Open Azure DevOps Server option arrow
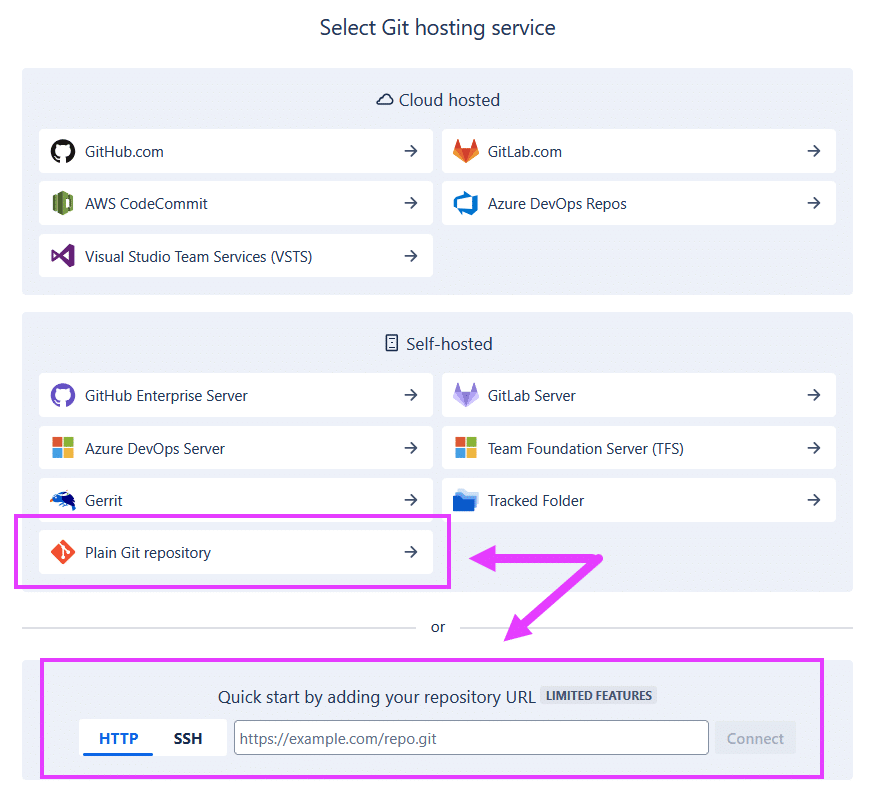Image resolution: width=877 pixels, height=799 pixels. point(411,448)
